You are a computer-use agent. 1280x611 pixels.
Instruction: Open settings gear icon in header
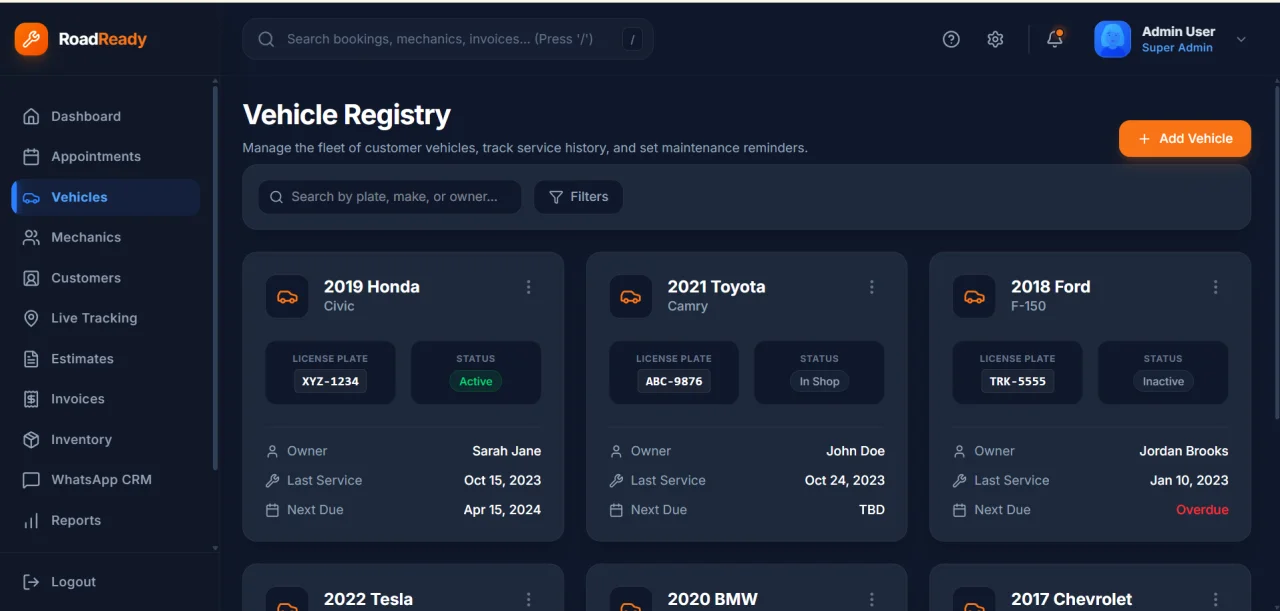pyautogui.click(x=995, y=39)
